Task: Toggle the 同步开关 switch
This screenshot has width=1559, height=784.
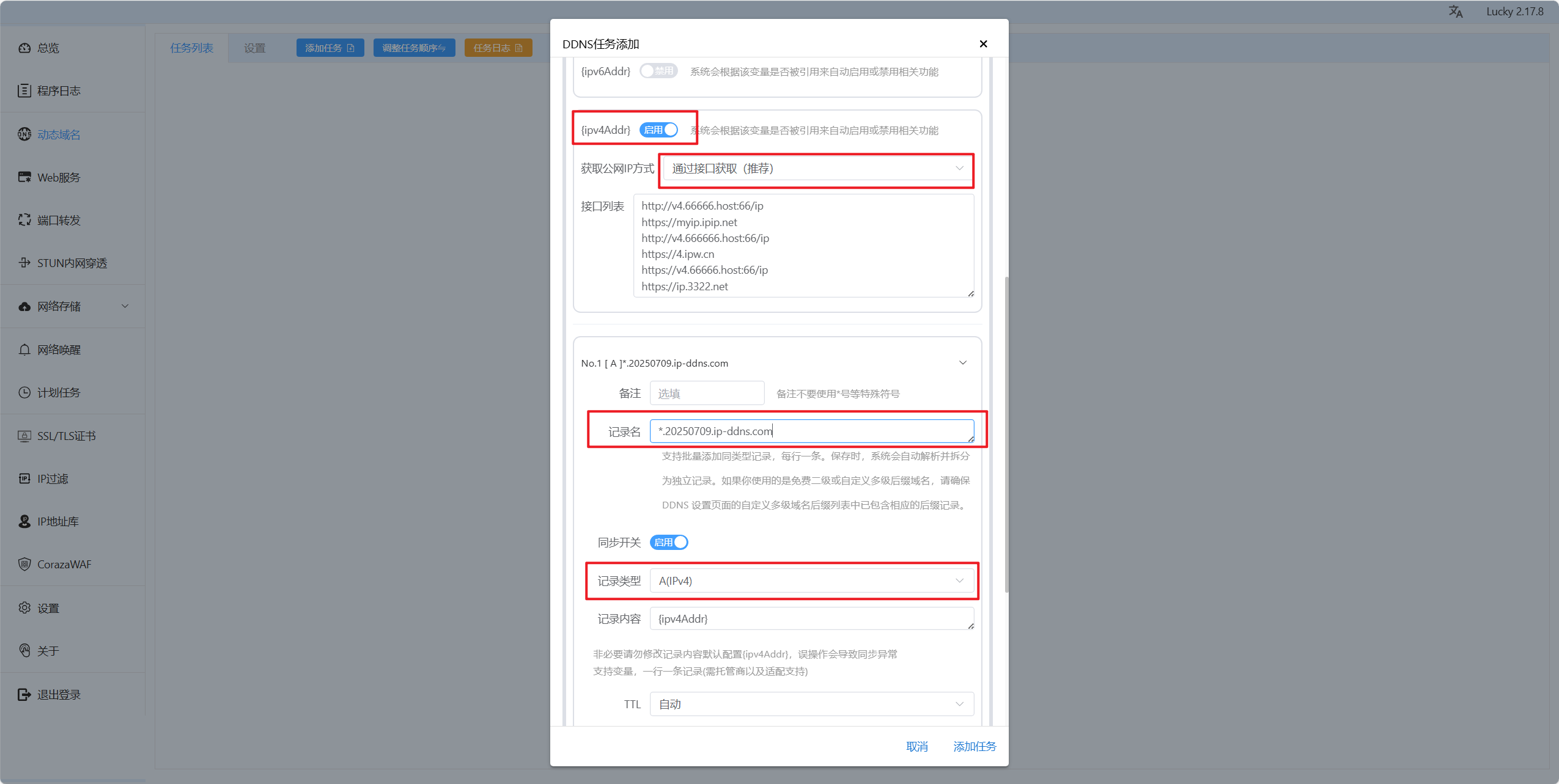Action: (669, 542)
